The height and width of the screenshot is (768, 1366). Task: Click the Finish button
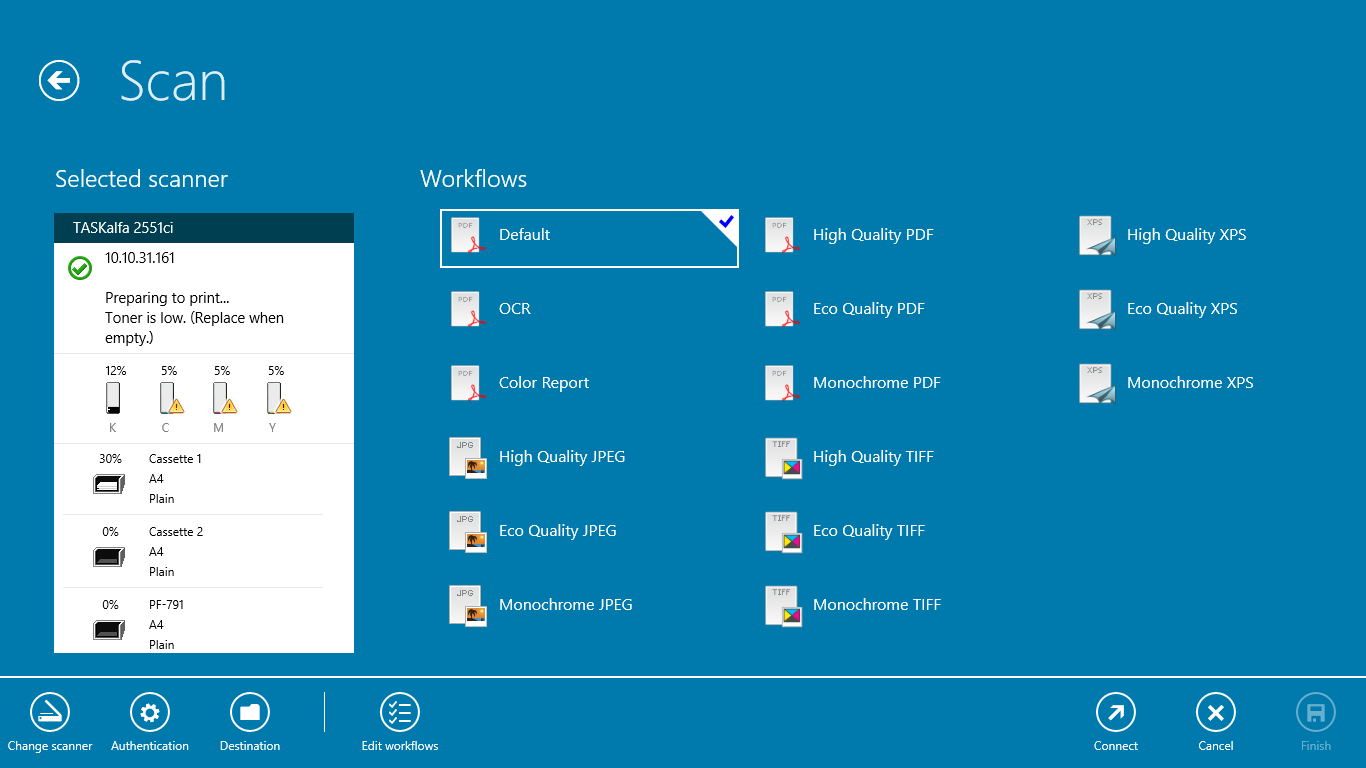tap(1315, 712)
